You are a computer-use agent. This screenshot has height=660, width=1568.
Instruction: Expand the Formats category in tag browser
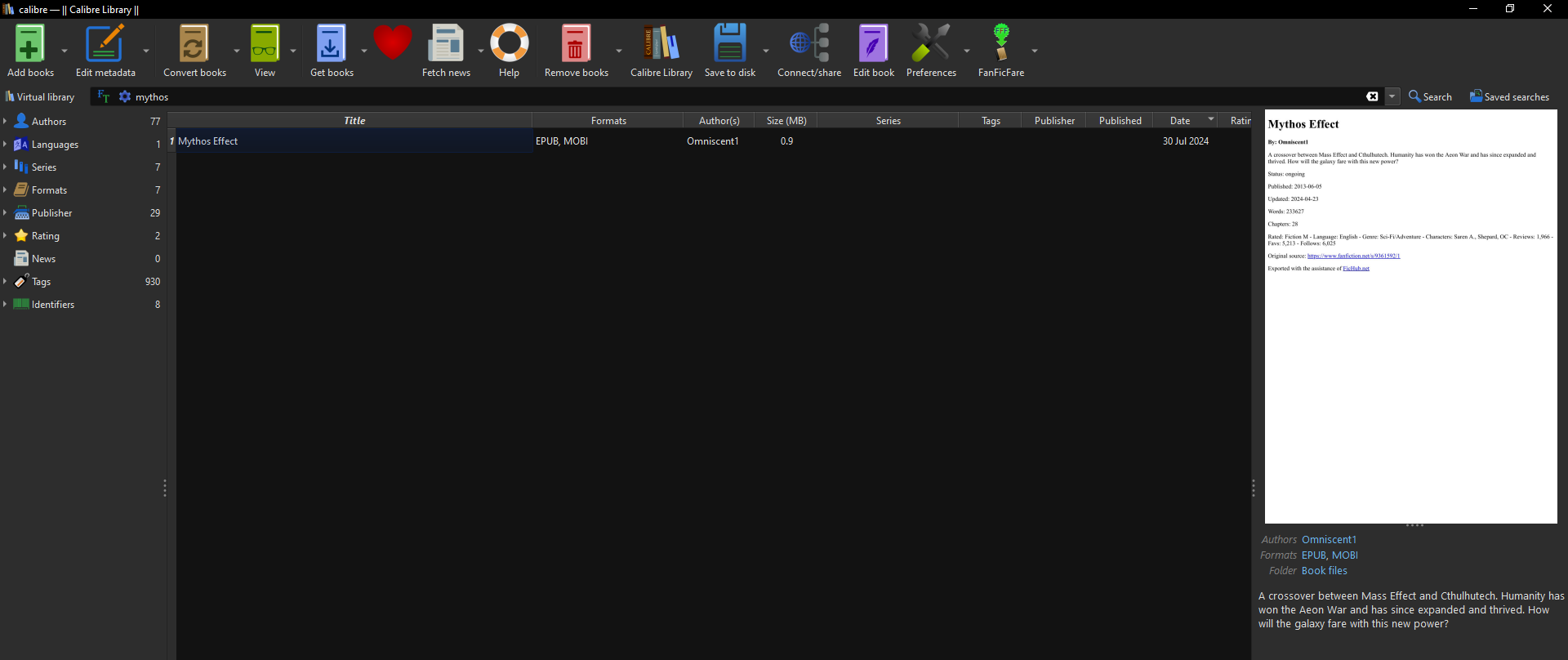click(5, 190)
